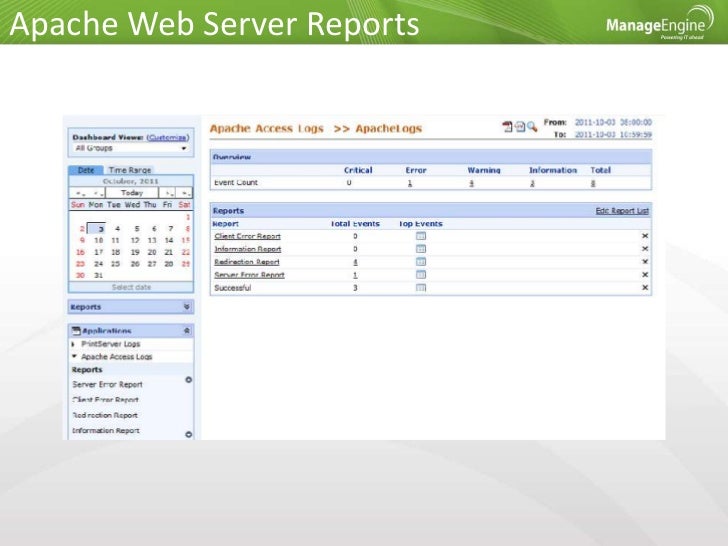Click Server Error Report total events value
This screenshot has height=546, width=728.
pyautogui.click(x=355, y=275)
